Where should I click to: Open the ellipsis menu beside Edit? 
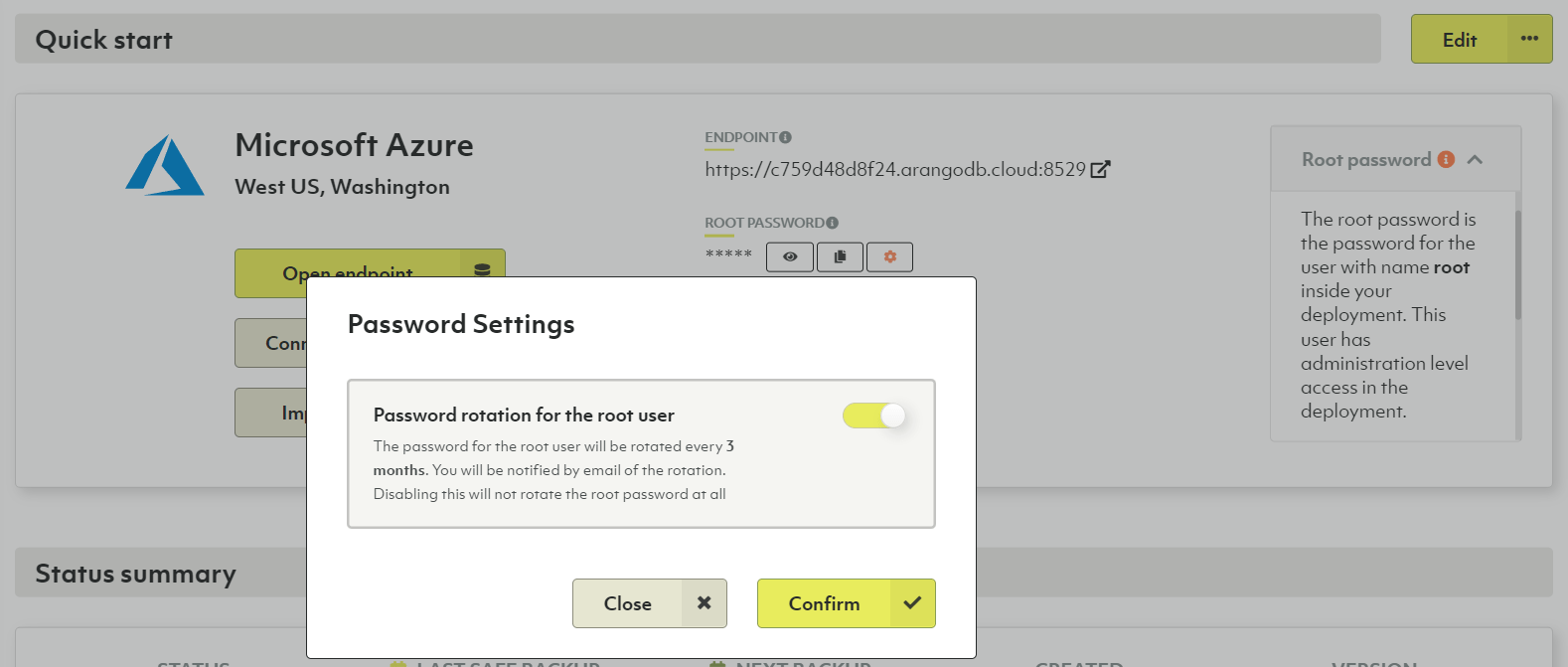[1529, 40]
